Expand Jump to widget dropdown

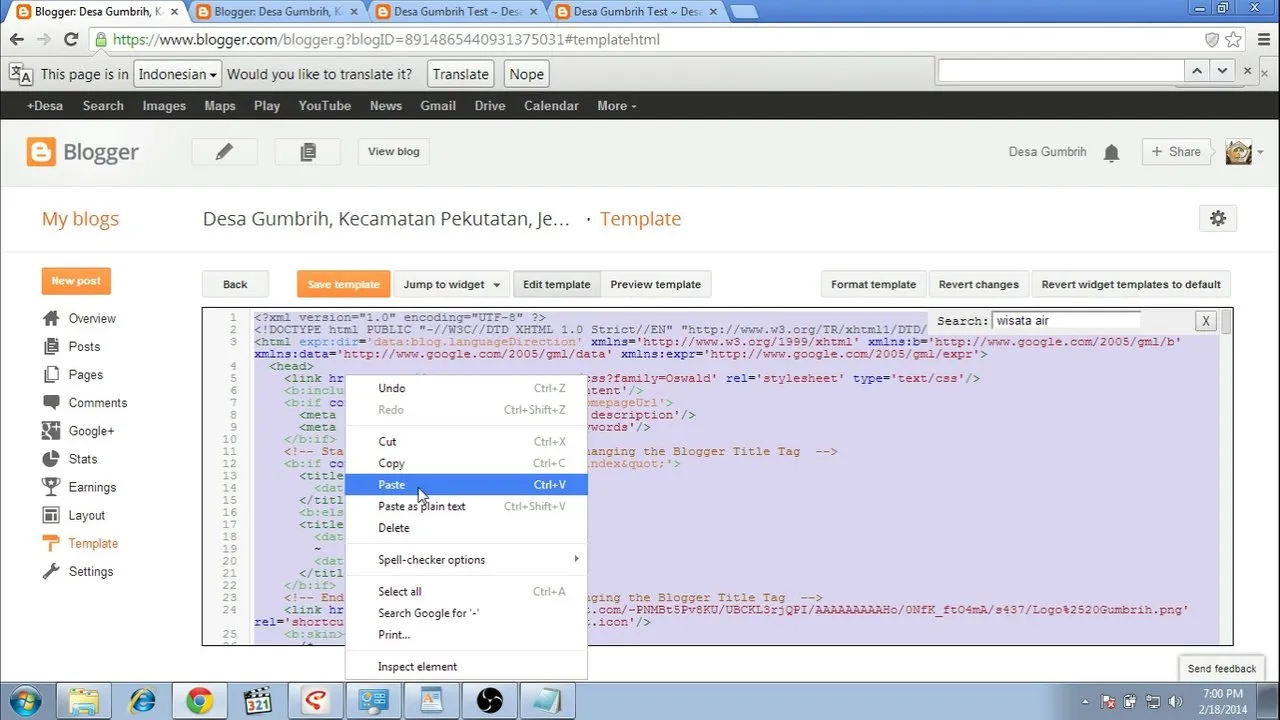[452, 284]
